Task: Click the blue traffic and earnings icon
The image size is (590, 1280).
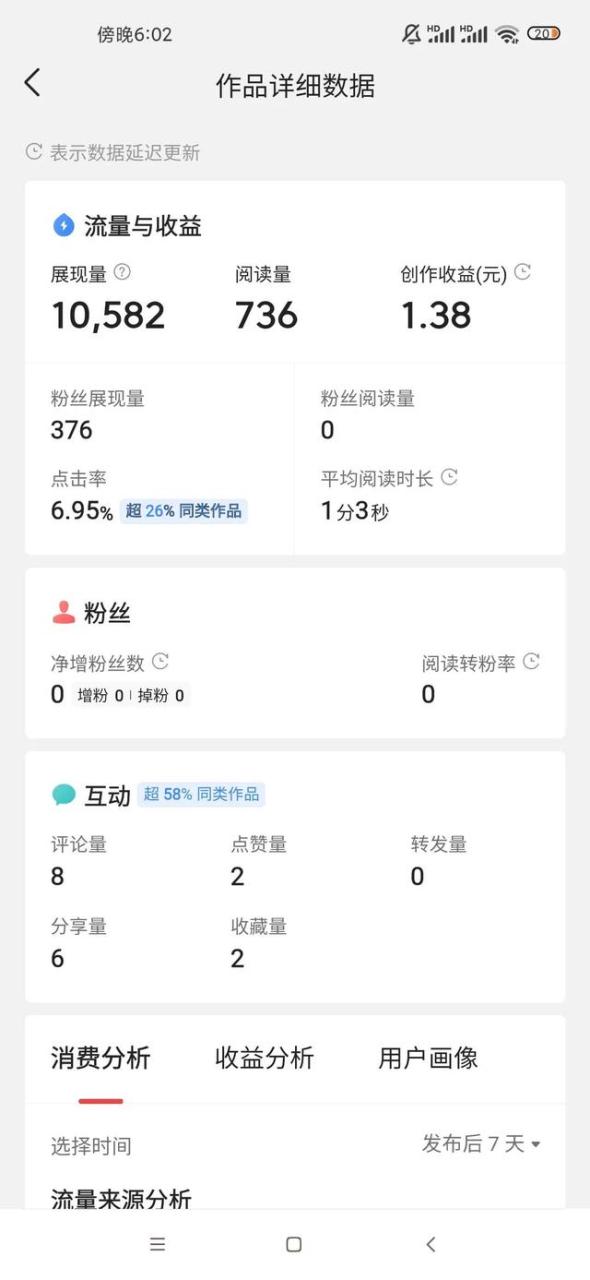Action: click(63, 225)
